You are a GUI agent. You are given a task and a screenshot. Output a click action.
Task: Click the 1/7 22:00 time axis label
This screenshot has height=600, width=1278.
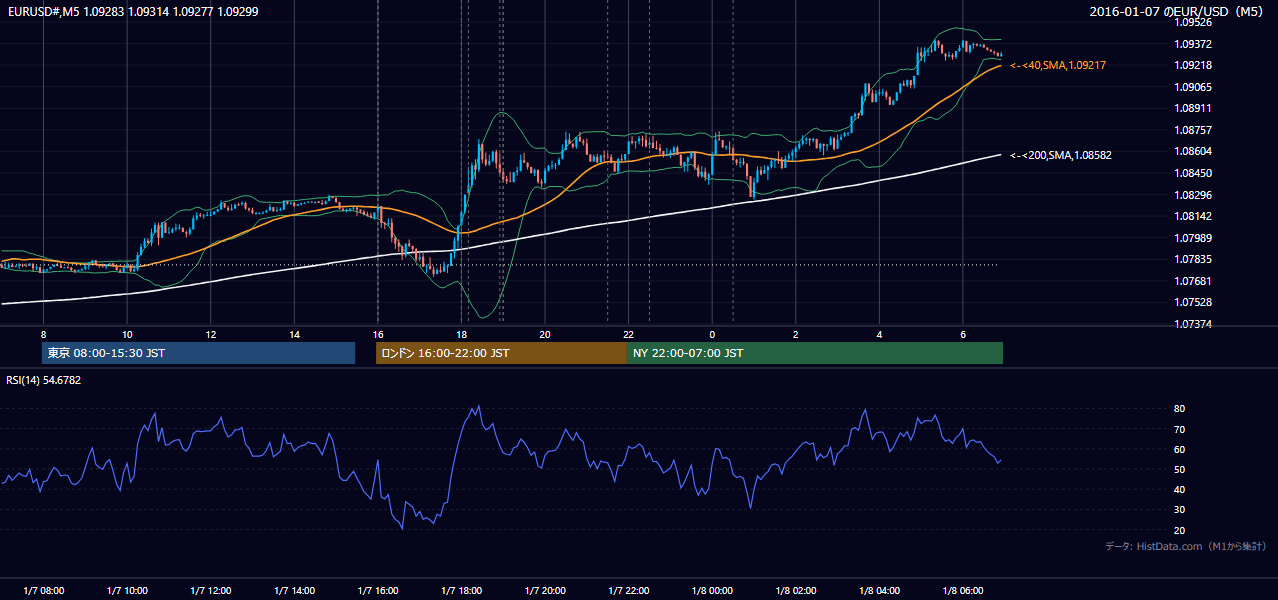(x=628, y=591)
